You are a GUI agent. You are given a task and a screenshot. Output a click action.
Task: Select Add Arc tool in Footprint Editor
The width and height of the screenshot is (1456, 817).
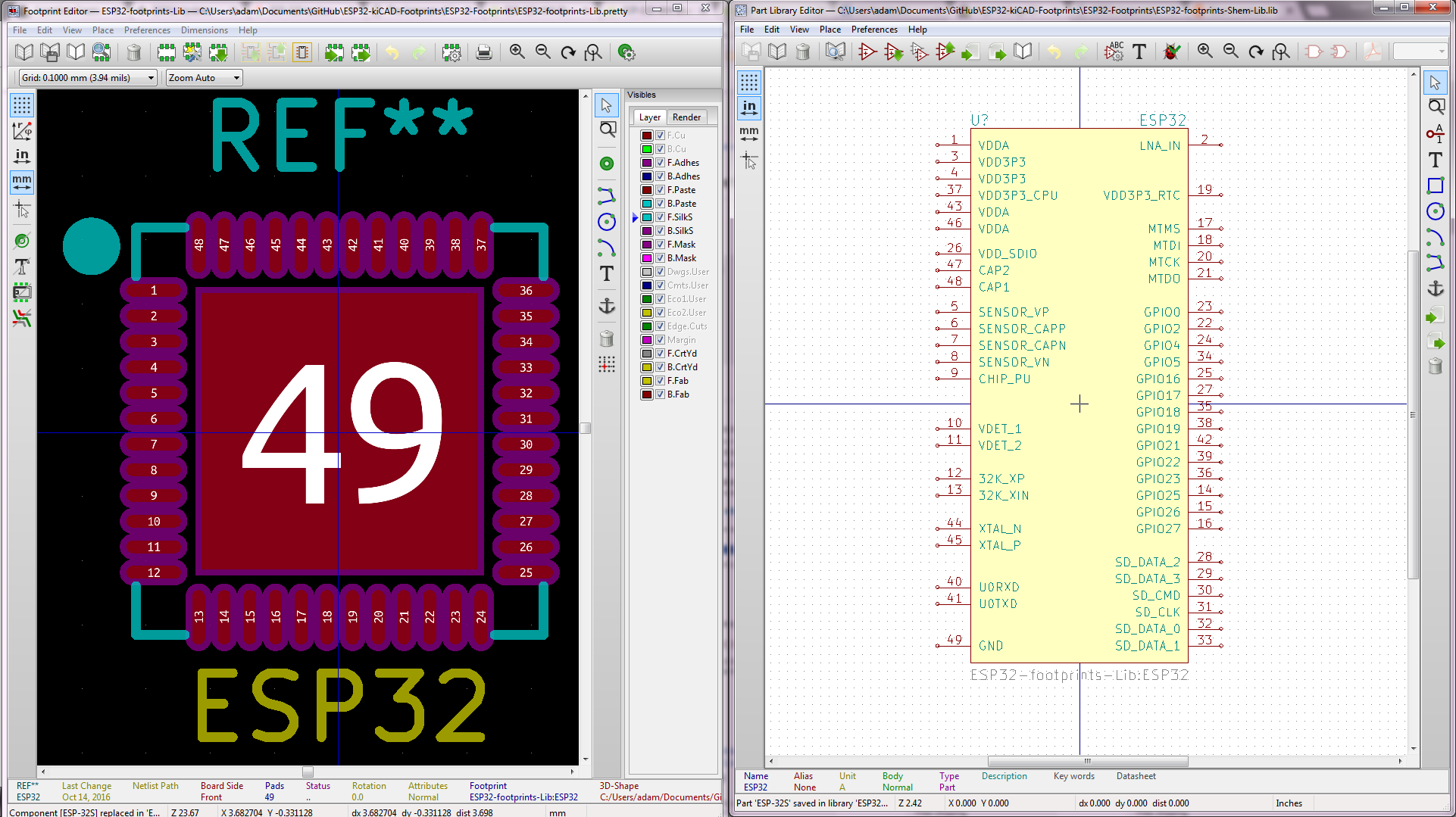[x=607, y=248]
